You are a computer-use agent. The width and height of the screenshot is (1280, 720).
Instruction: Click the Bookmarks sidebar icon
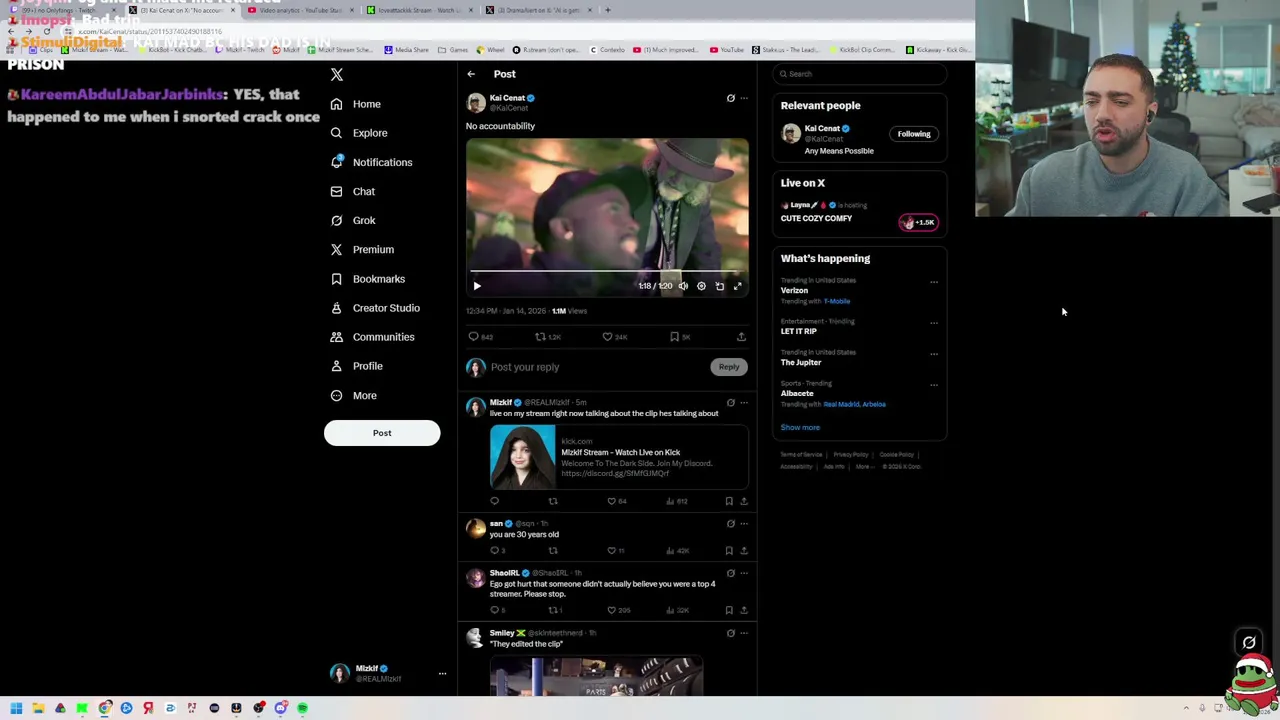click(x=336, y=279)
